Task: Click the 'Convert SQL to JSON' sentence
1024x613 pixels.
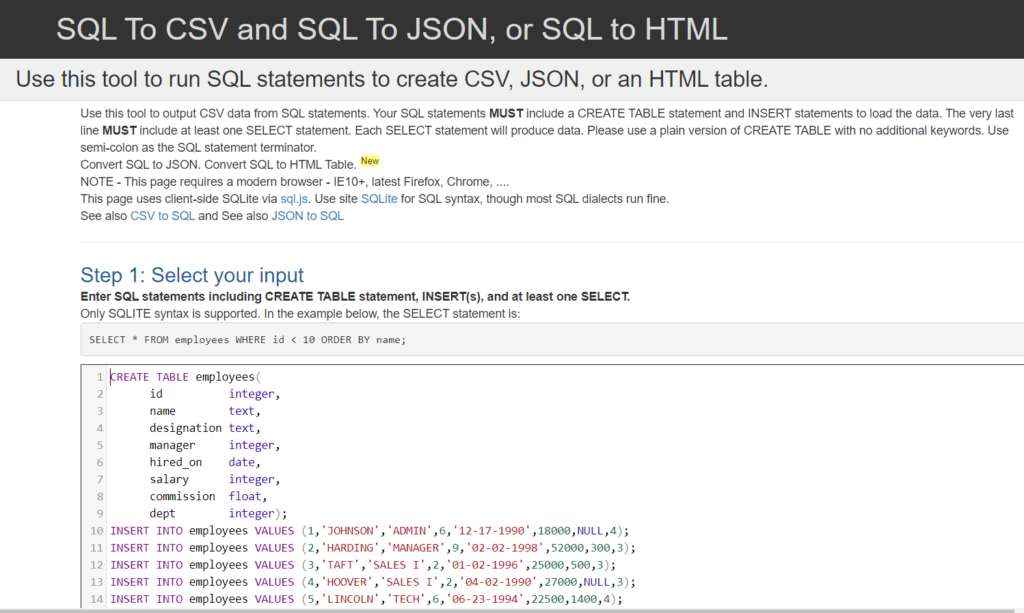Action: (140, 165)
